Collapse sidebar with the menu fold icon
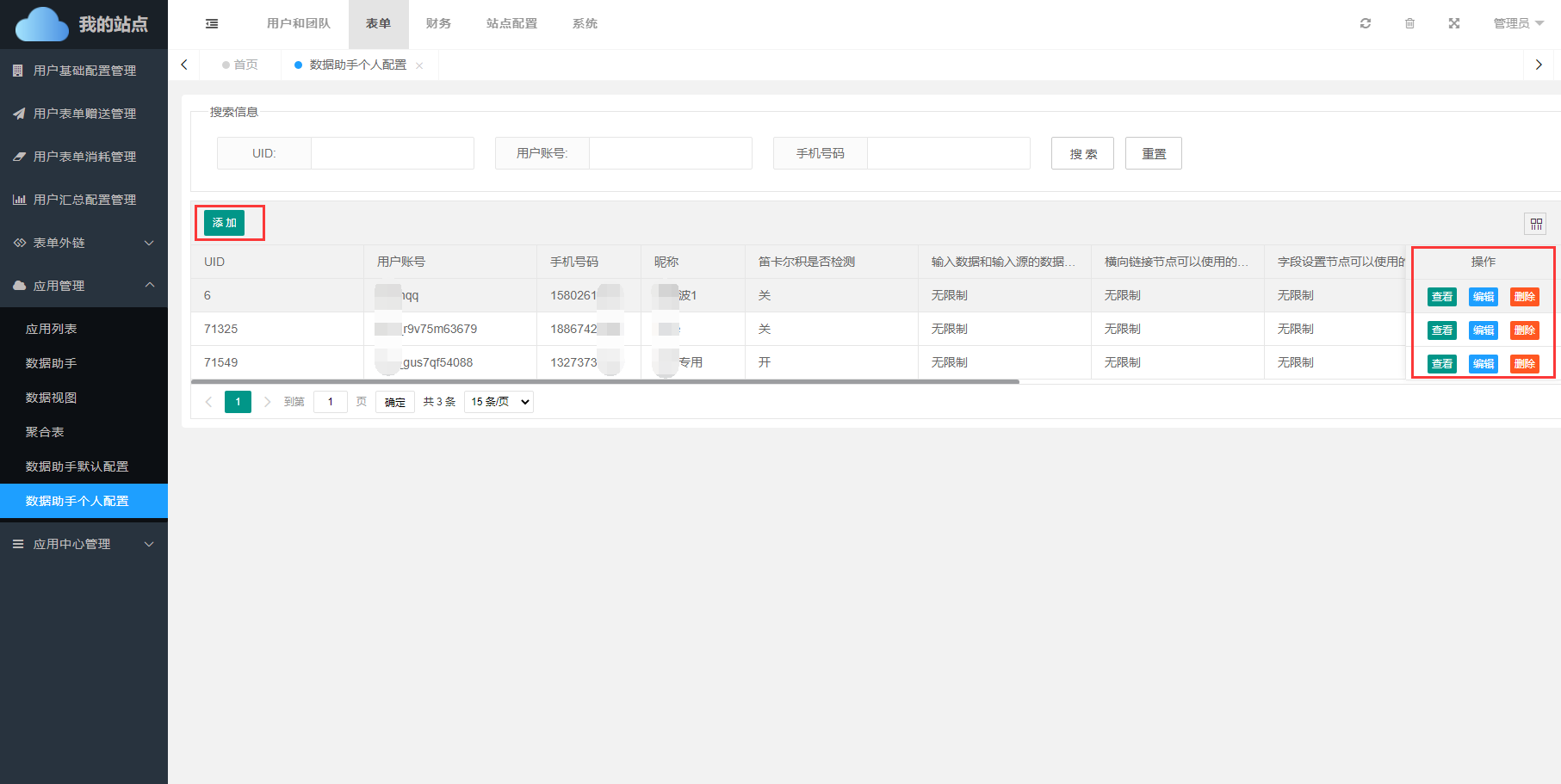This screenshot has height=784, width=1561. 212,24
